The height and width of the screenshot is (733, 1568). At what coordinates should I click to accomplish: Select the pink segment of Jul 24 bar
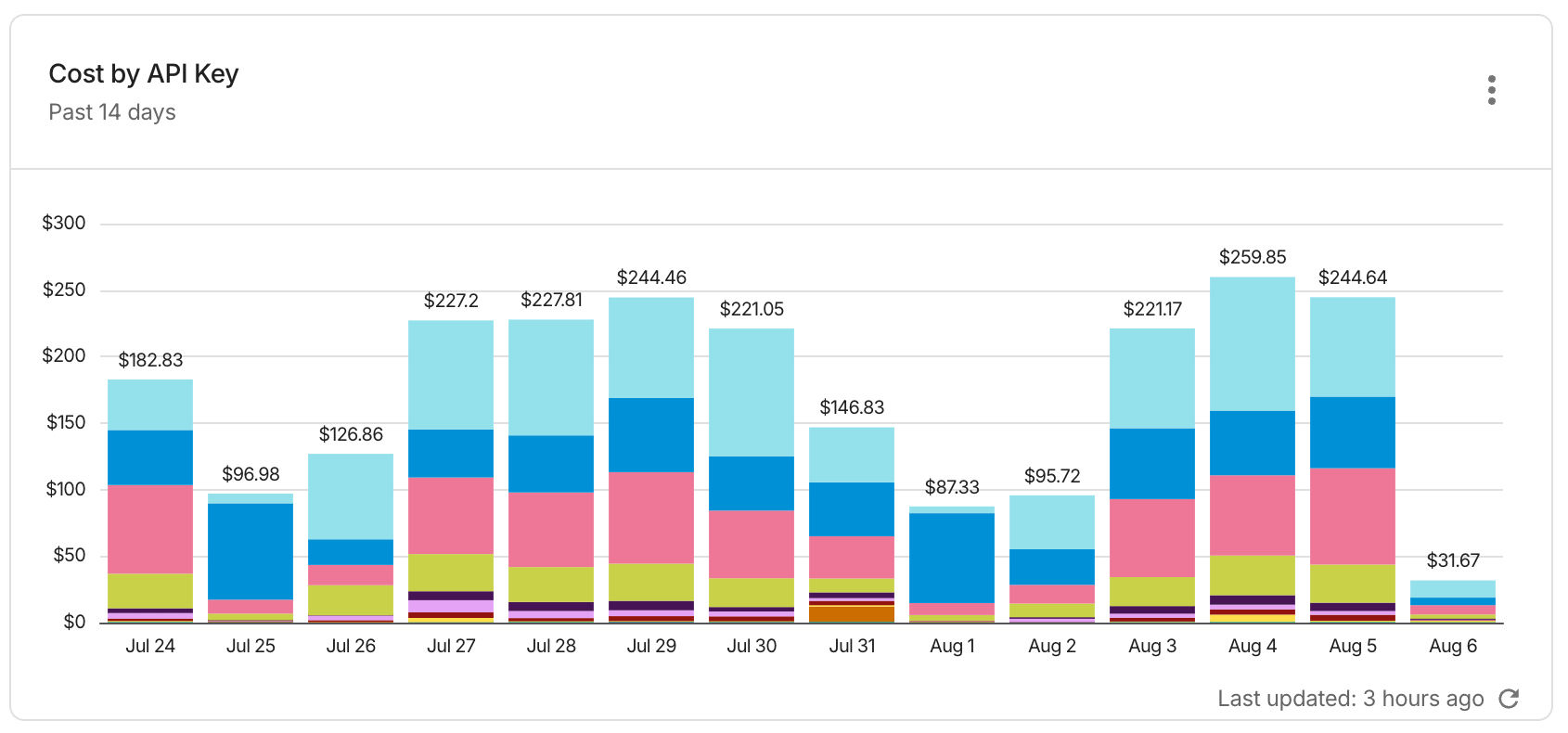[x=150, y=530]
